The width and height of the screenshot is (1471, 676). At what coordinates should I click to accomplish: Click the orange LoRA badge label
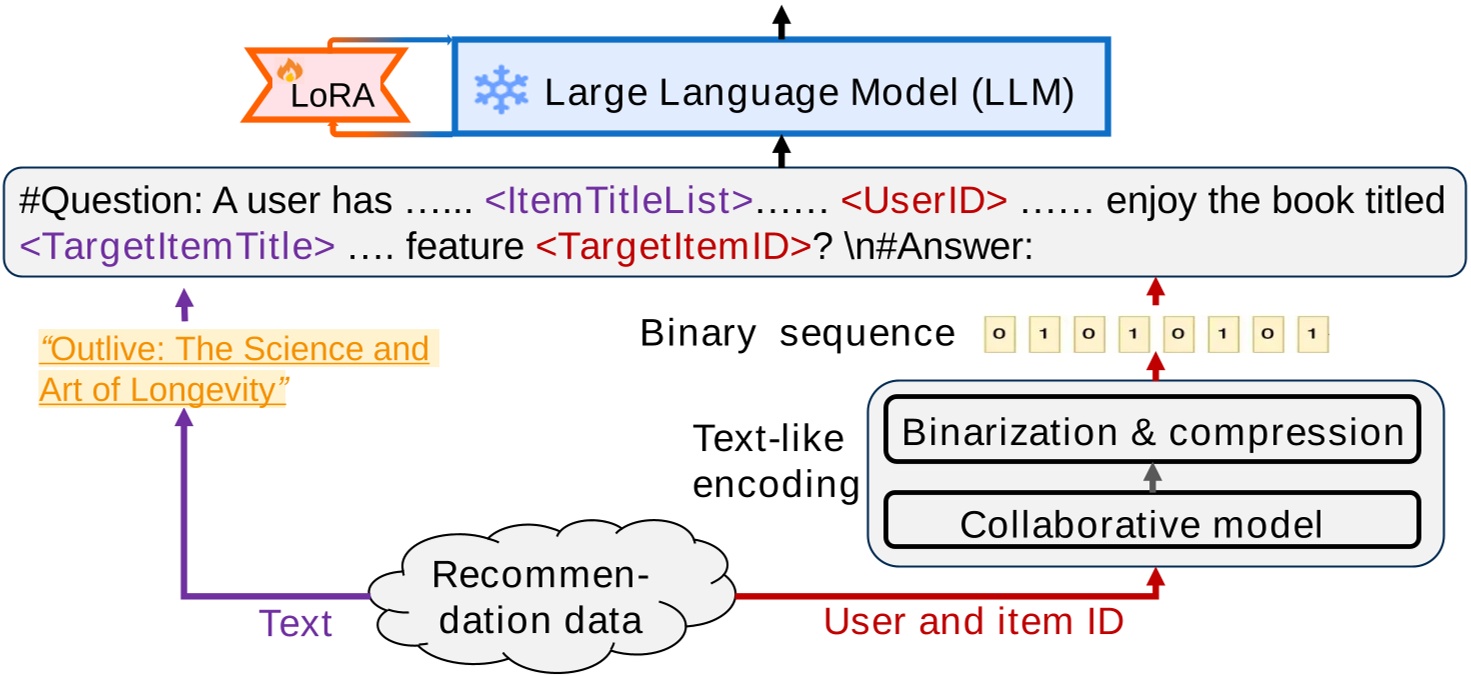[332, 96]
